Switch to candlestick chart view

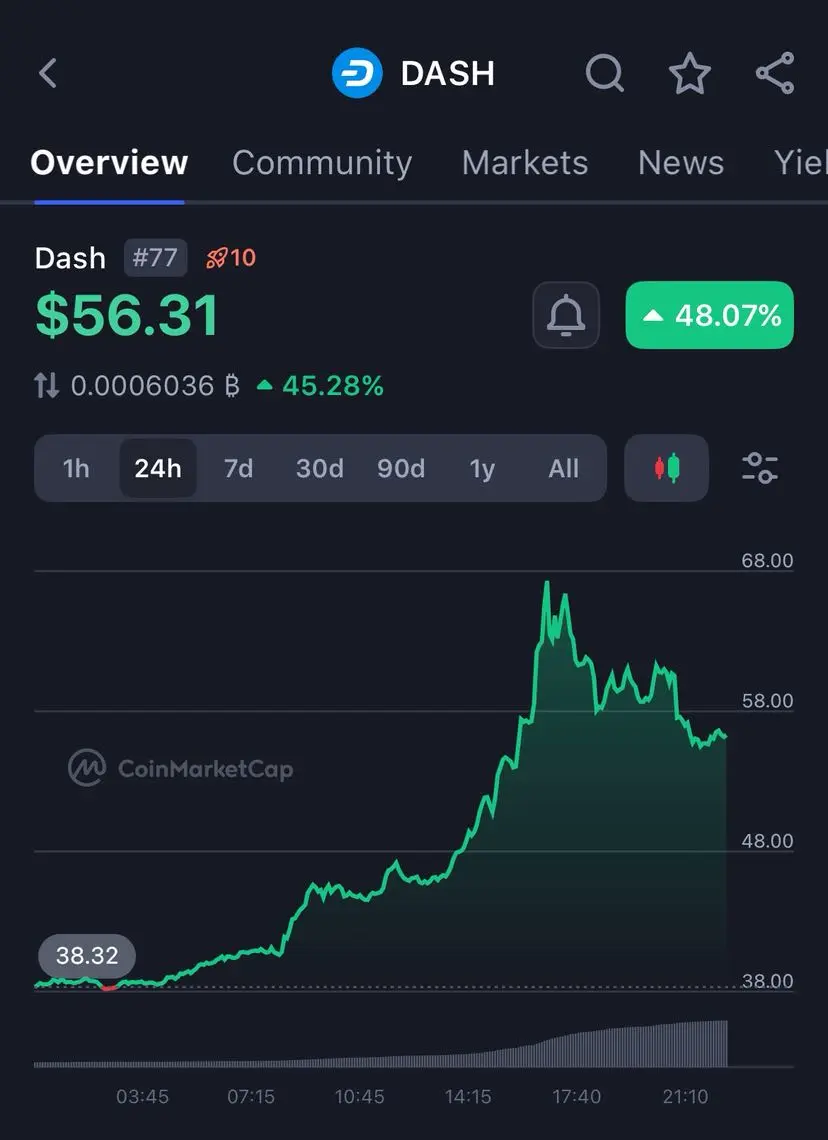coord(667,468)
